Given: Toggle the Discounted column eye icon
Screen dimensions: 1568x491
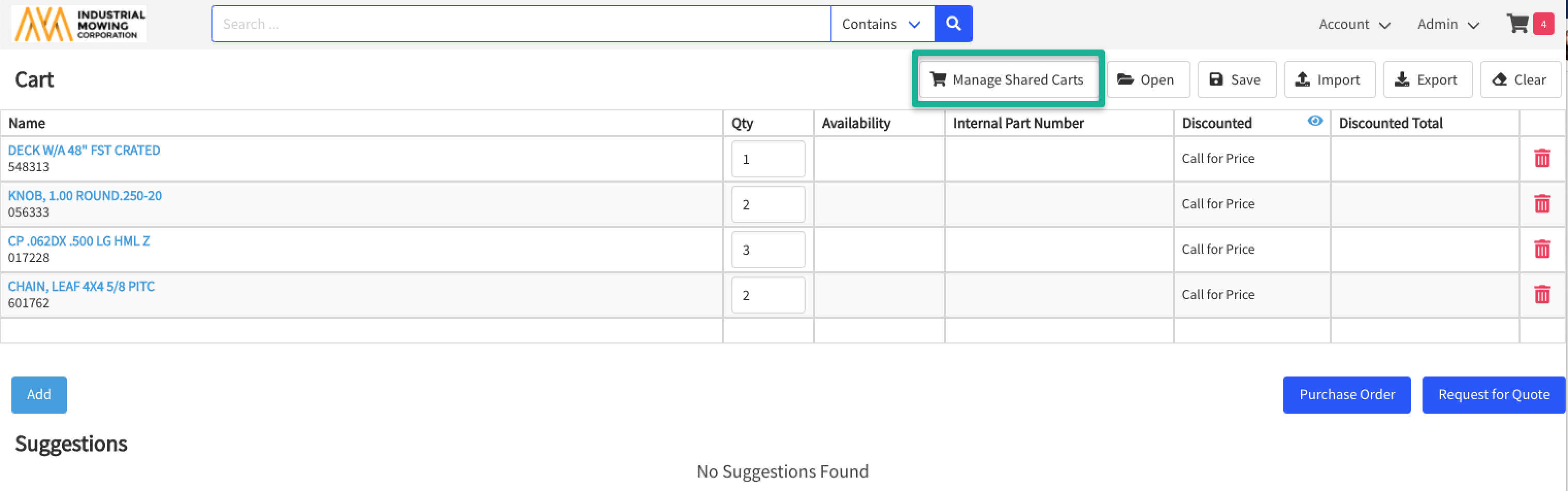Looking at the screenshot, I should 1314,121.
